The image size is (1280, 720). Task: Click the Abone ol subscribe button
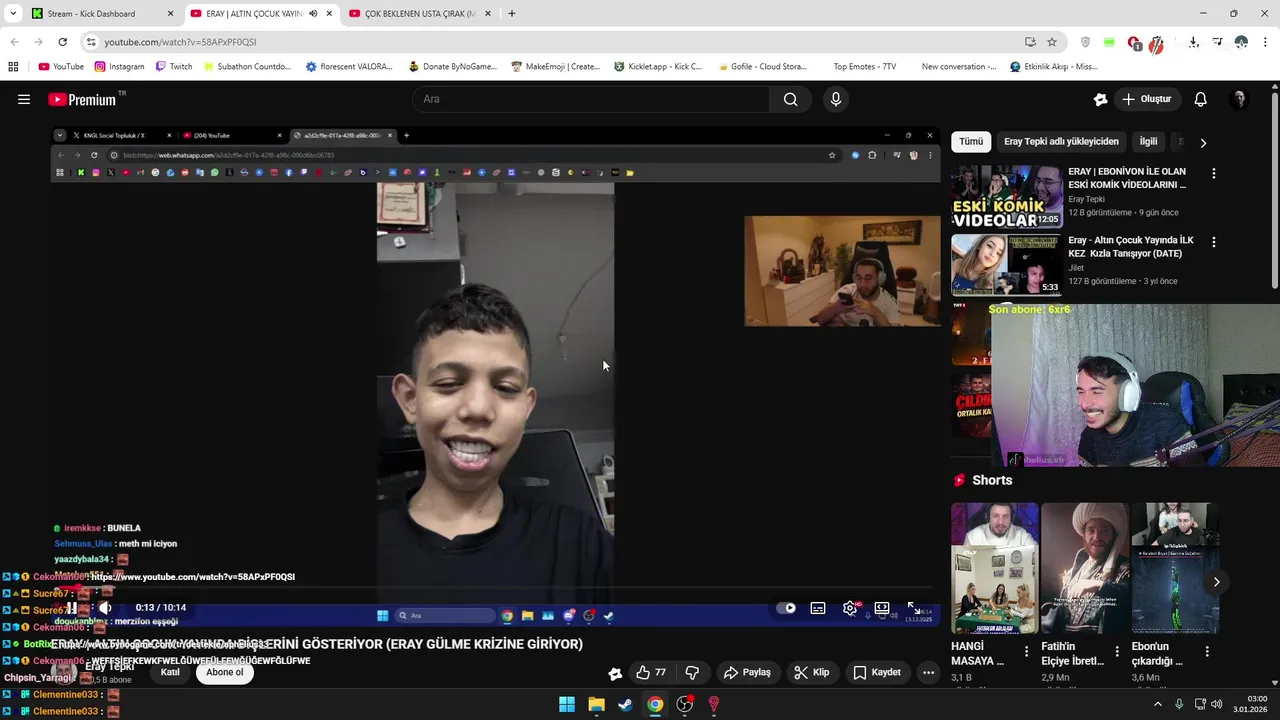(225, 672)
